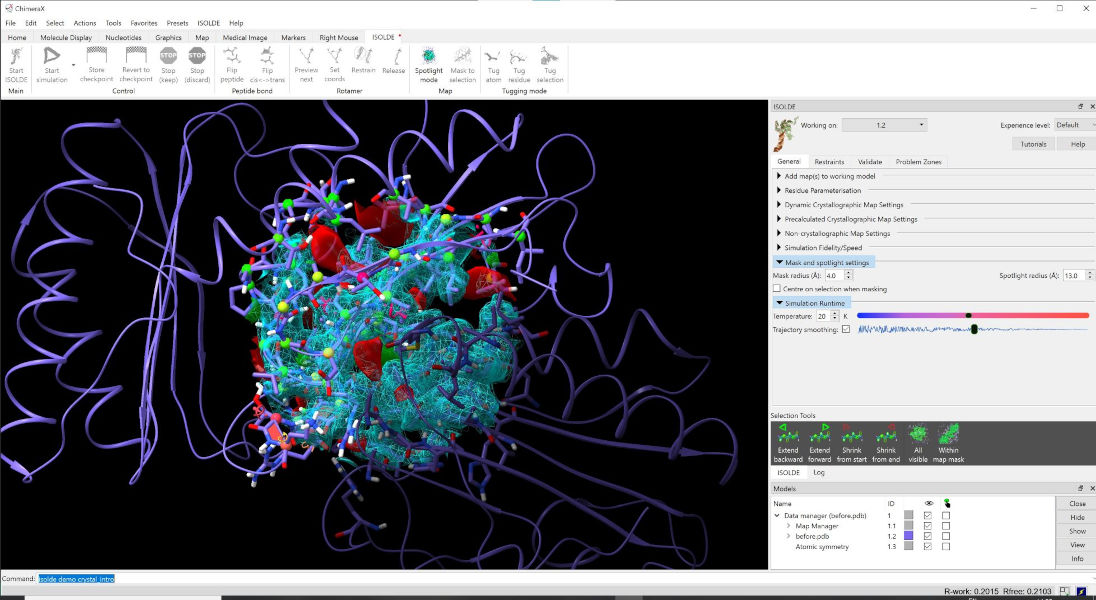Open the Problem Zones tab
The width and height of the screenshot is (1096, 600).
pyautogui.click(x=918, y=162)
